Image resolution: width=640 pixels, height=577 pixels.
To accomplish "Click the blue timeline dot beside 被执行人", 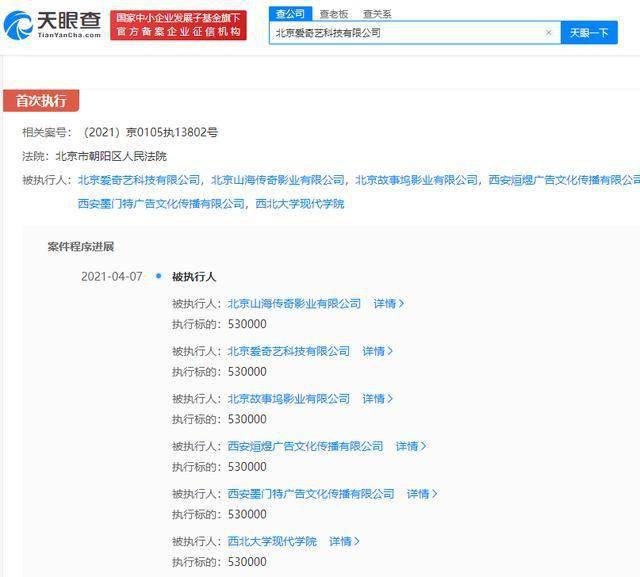I will click(159, 276).
